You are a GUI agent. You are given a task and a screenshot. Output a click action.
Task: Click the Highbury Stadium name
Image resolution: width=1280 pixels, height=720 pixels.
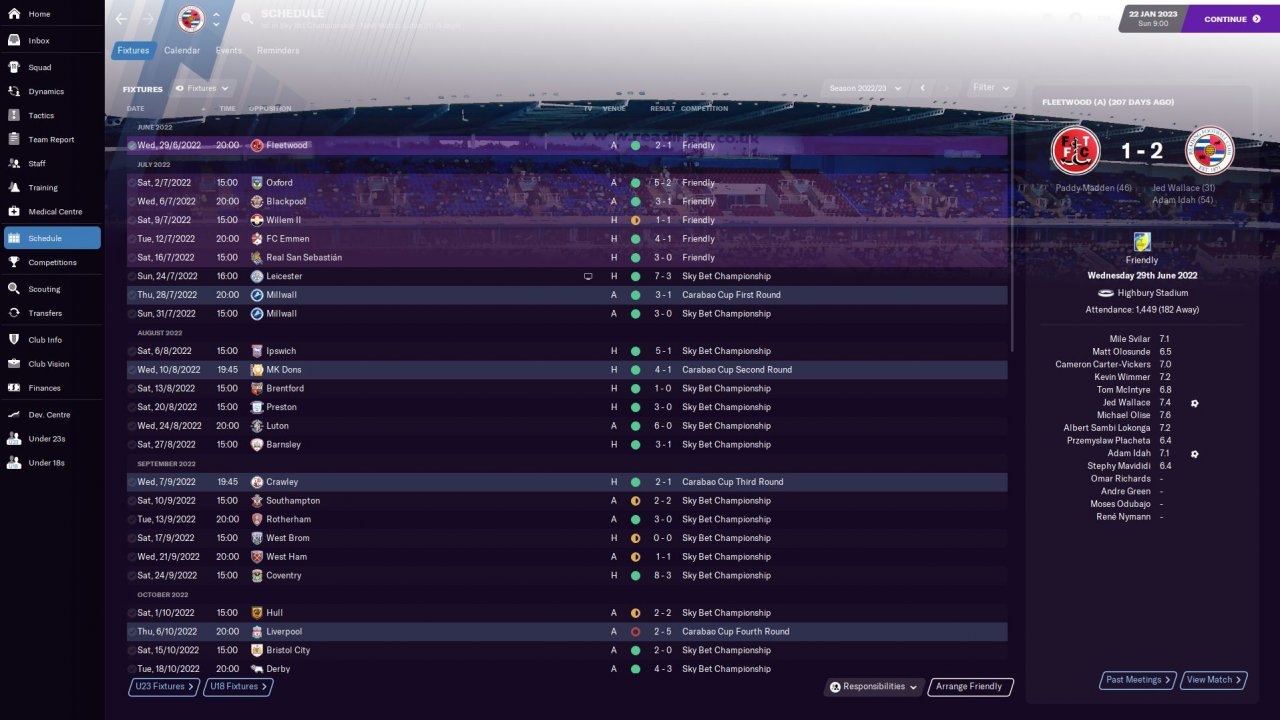1153,293
